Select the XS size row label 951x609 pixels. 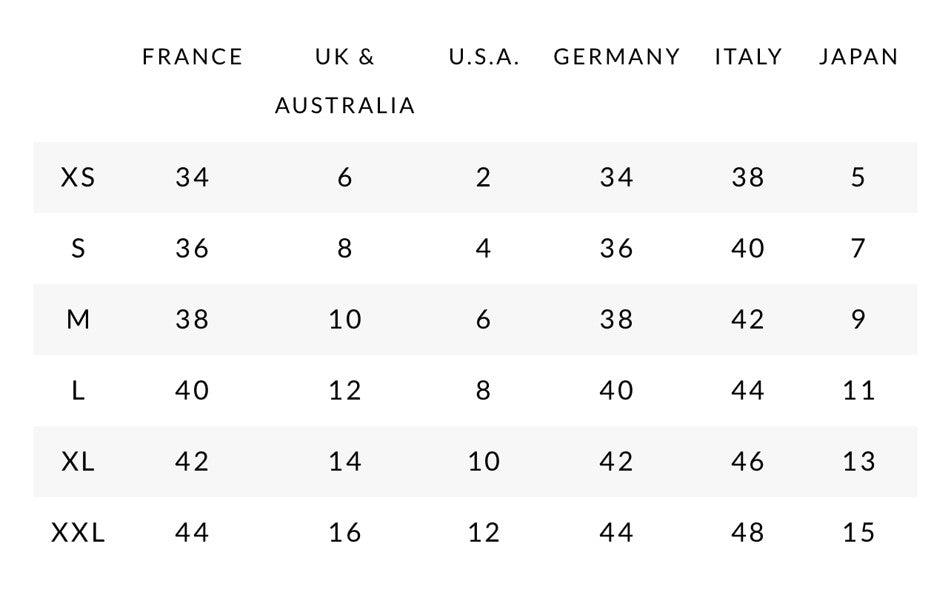(x=78, y=178)
